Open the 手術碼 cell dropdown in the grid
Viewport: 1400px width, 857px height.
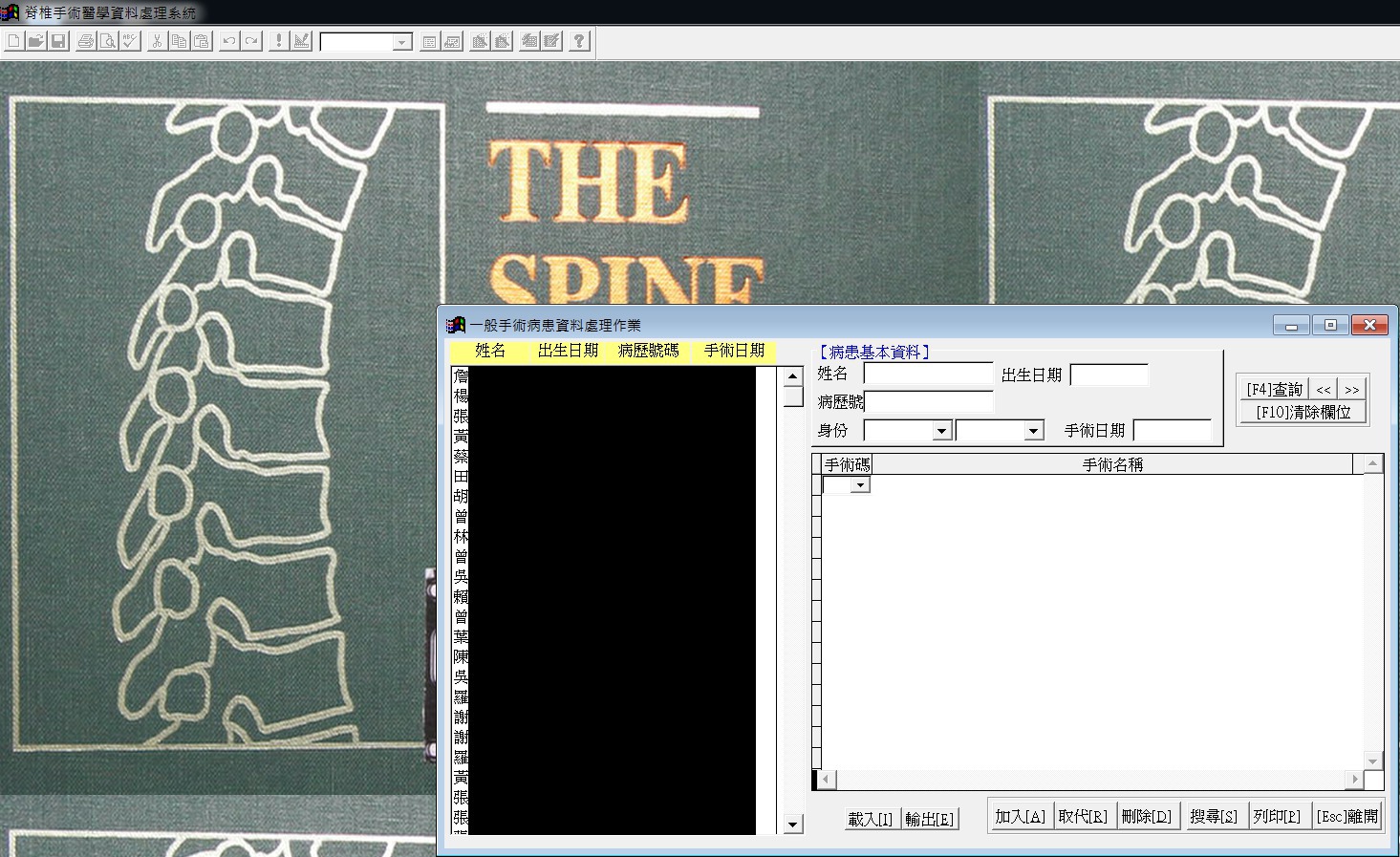(860, 485)
